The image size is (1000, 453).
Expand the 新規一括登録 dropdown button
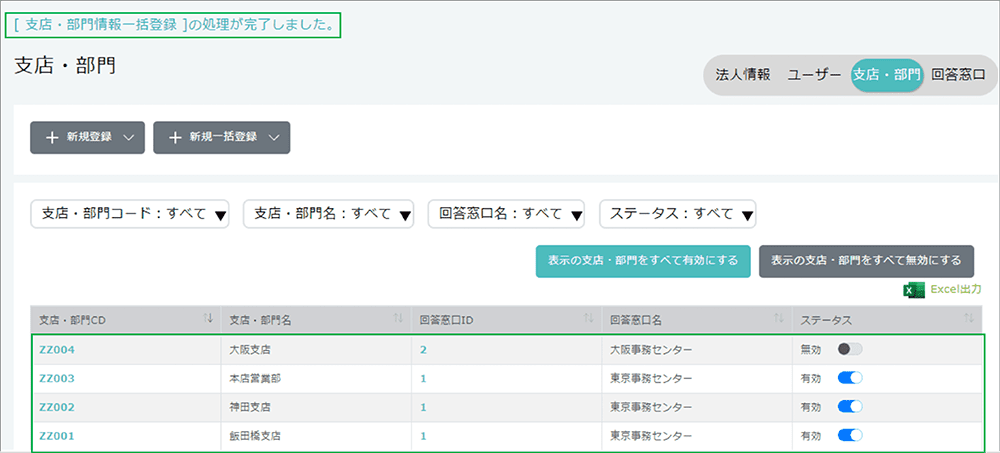tap(221, 137)
